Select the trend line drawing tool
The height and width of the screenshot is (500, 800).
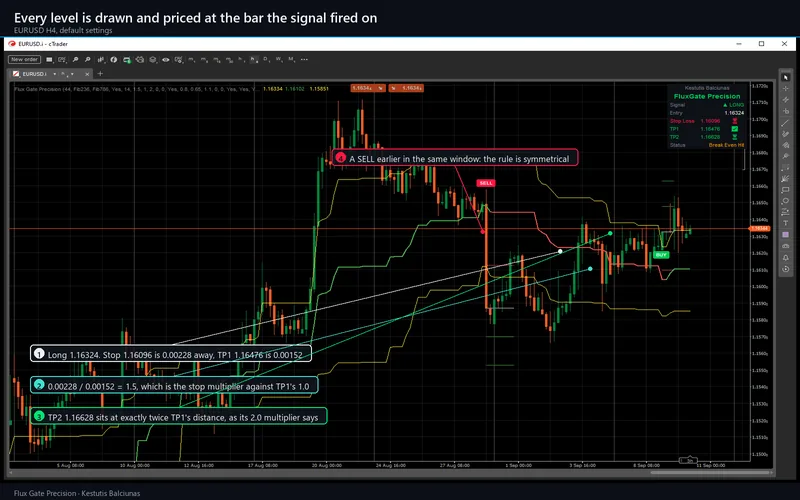click(x=785, y=123)
